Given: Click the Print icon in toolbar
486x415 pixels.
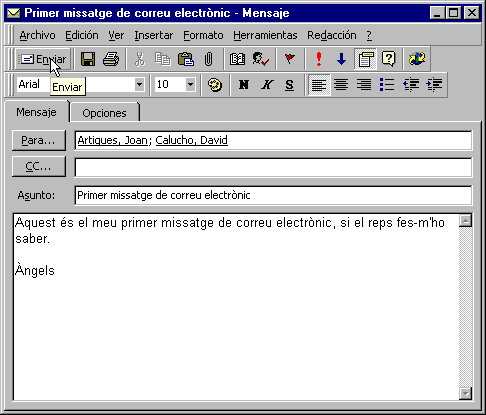Looking at the screenshot, I should (111, 59).
